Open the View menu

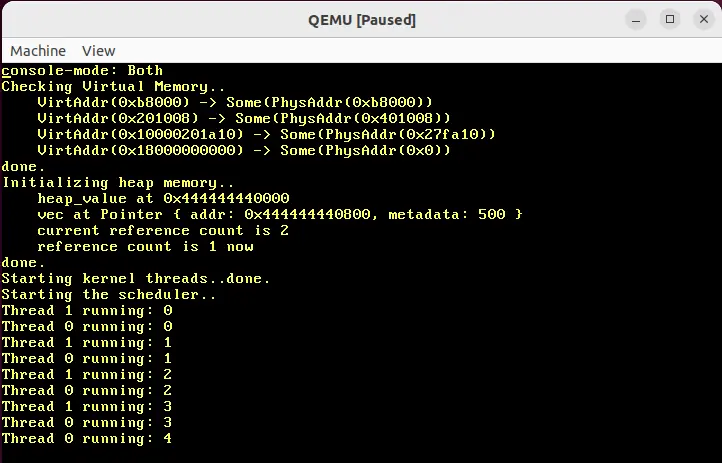click(98, 50)
